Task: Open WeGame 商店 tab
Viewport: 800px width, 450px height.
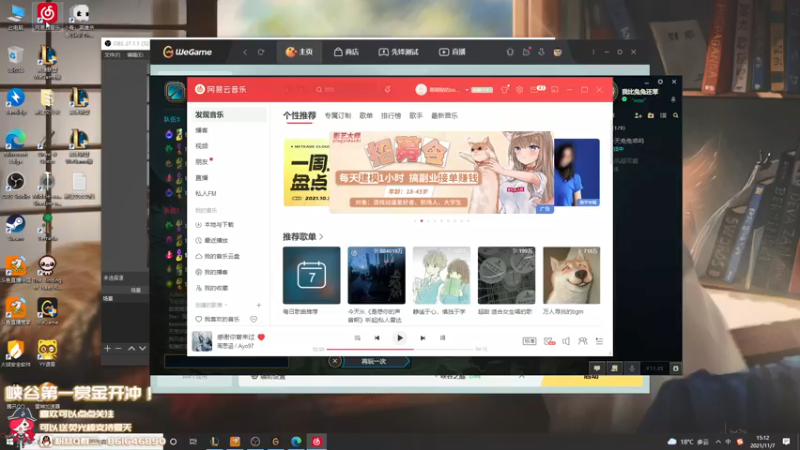Action: 346,52
